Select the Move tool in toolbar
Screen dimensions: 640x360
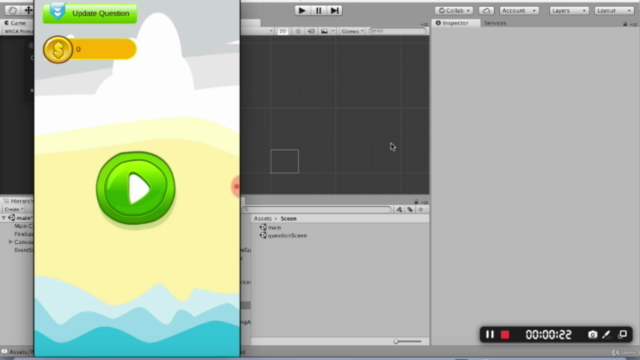(28, 10)
